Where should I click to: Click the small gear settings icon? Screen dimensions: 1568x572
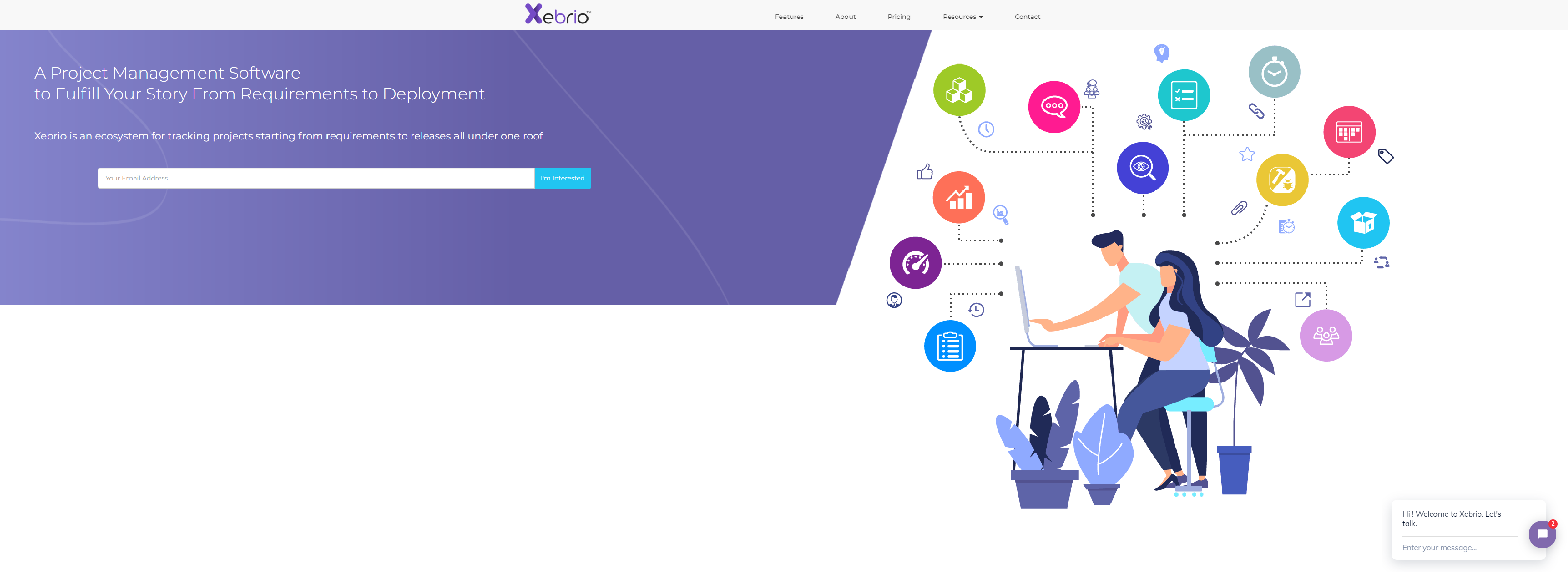[1144, 121]
